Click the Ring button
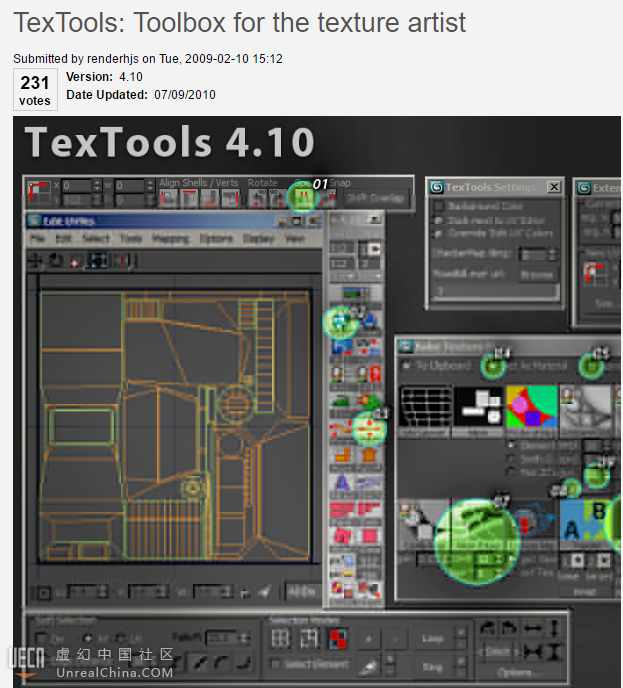Screen dimensions: 623x688 [x=432, y=667]
